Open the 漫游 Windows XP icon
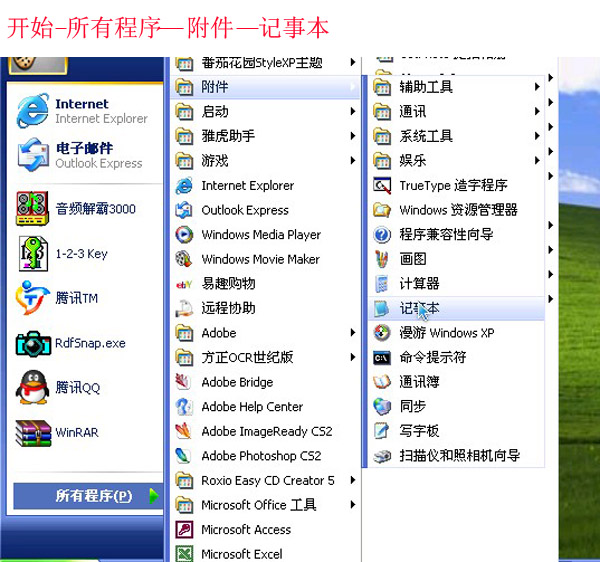Viewport: 600px width, 562px height. coord(382,332)
